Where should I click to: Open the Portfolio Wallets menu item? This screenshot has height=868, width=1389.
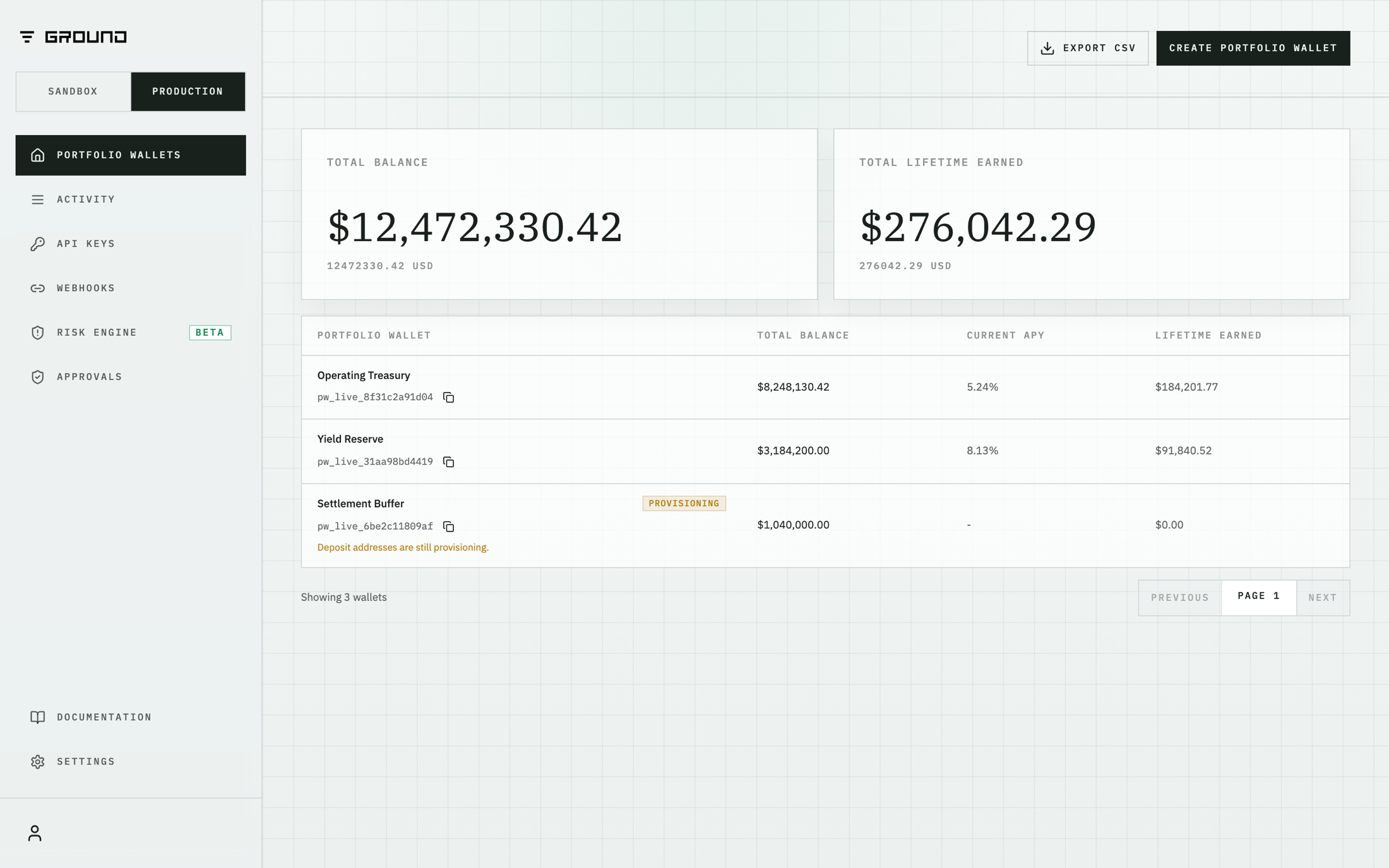pyautogui.click(x=131, y=155)
